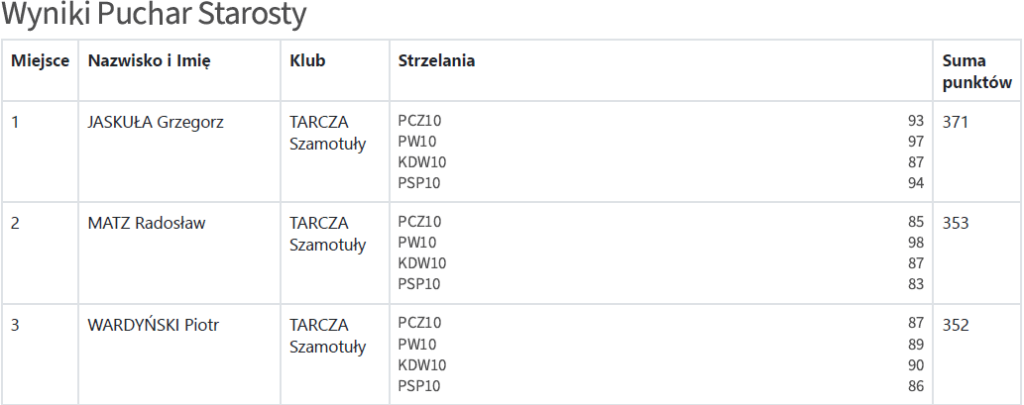
Task: Click the PSP10 score 83 for Matz
Action: 916,284
